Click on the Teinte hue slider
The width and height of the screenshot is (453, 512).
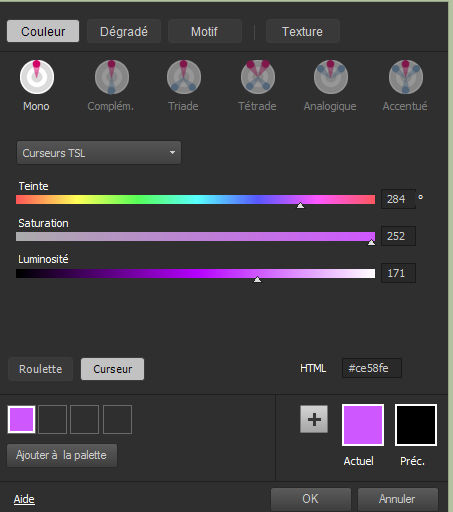[195, 200]
